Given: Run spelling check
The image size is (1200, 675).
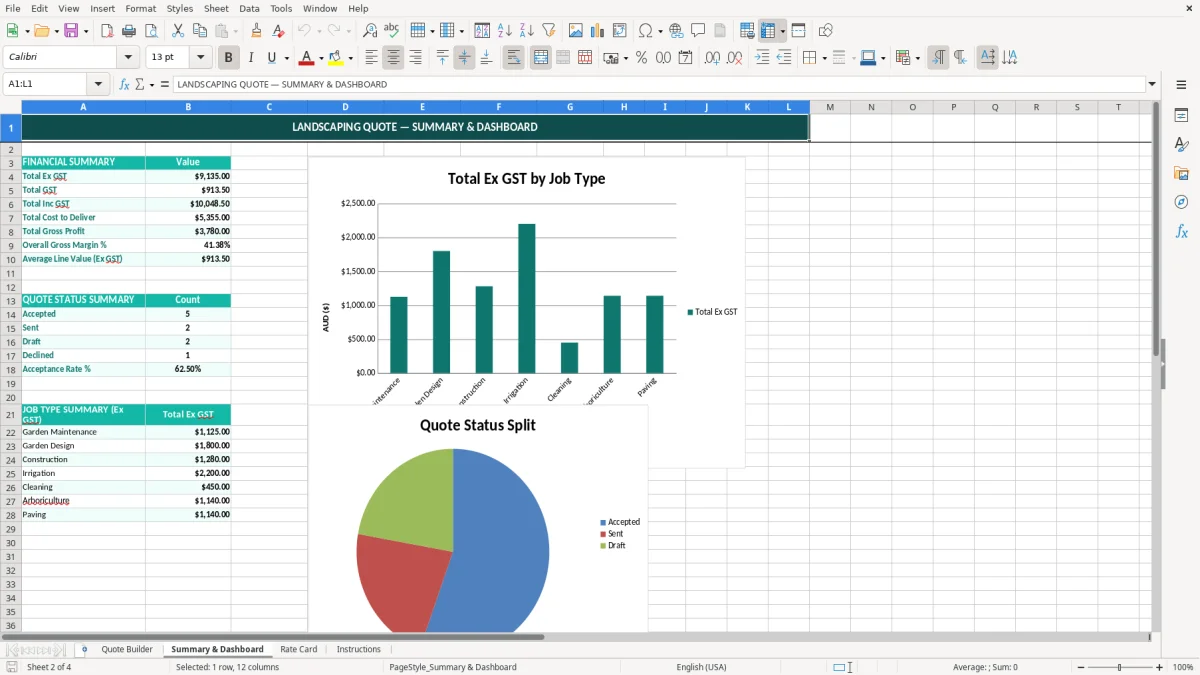Looking at the screenshot, I should point(392,31).
